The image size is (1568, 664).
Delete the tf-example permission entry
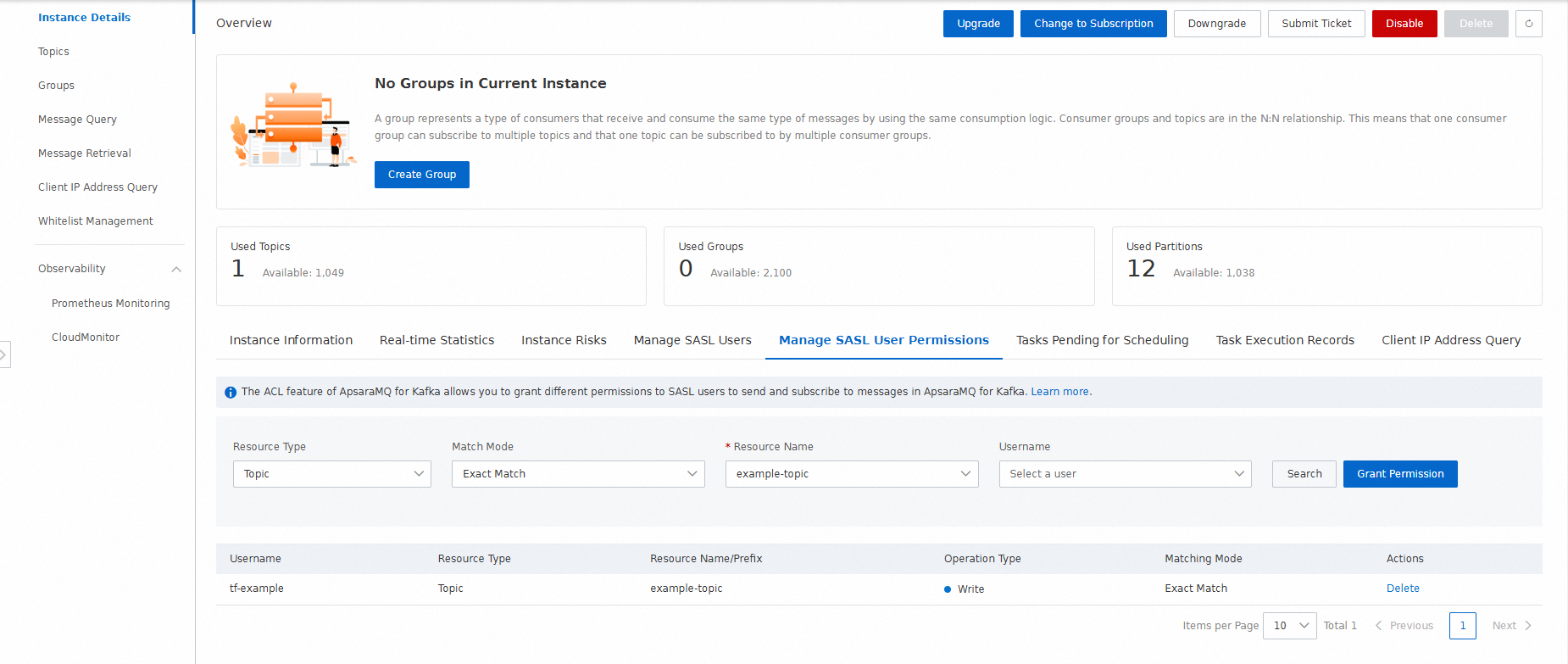(x=1402, y=589)
